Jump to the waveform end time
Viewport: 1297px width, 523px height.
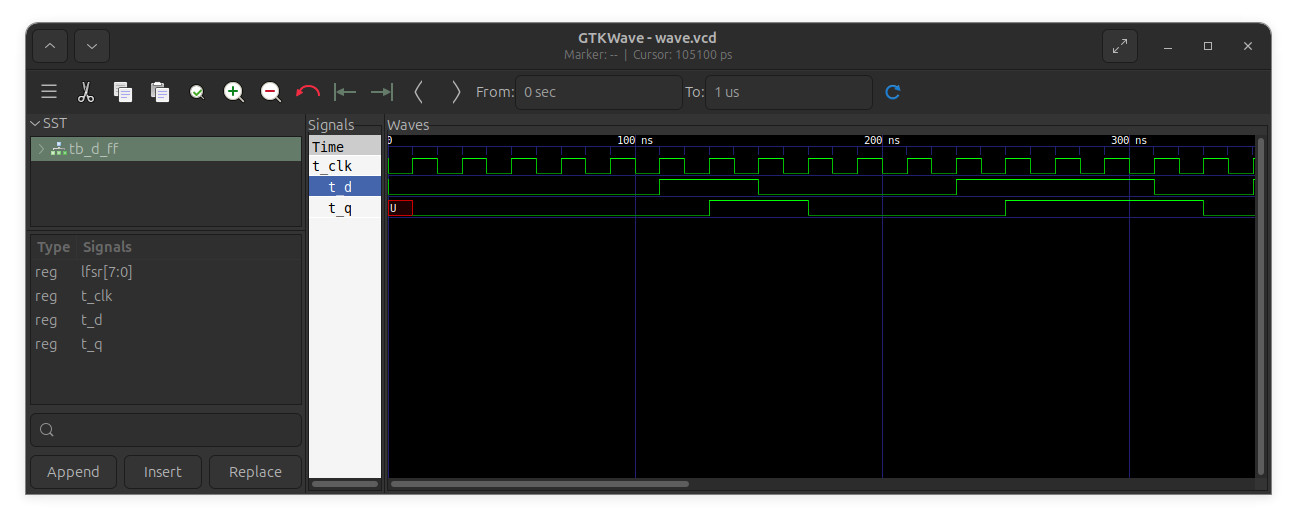pyautogui.click(x=382, y=92)
